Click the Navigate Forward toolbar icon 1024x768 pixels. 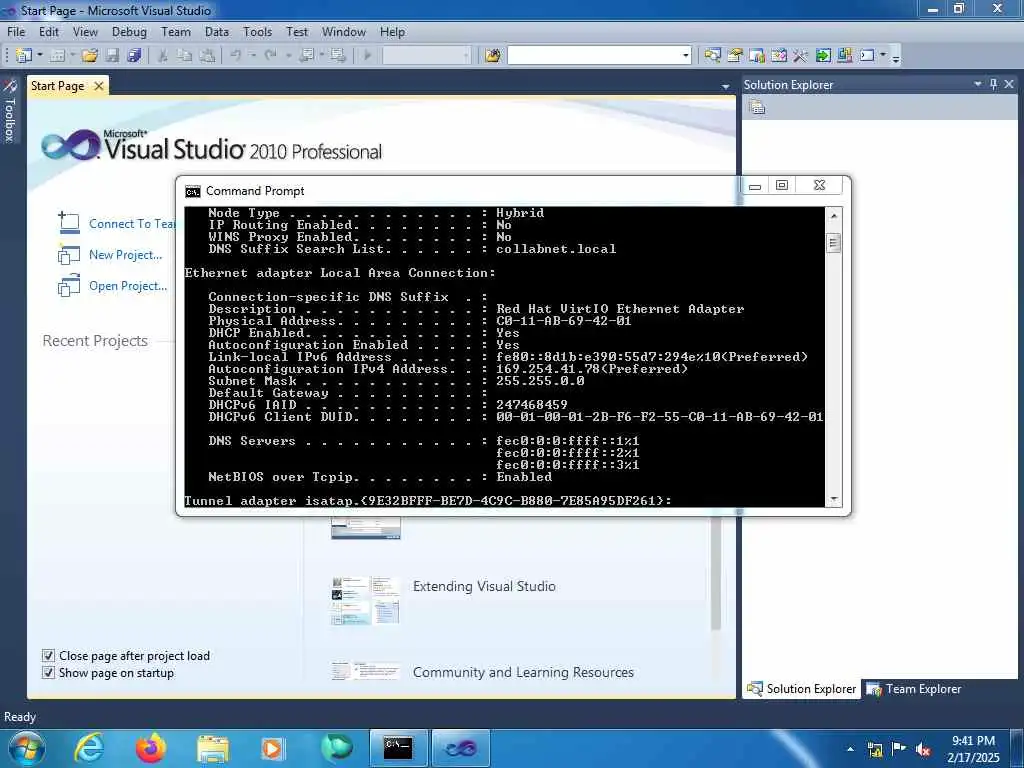point(338,56)
